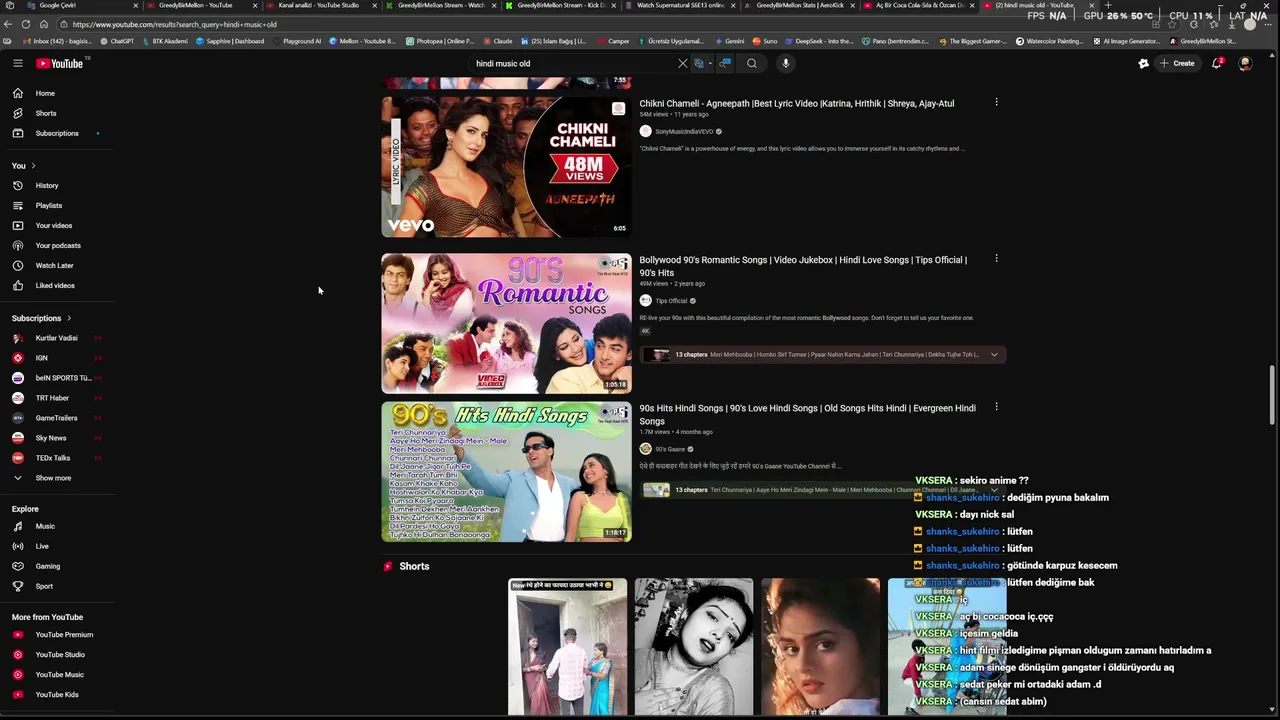
Task: Open the GameTrailers channel subscription
Action: tap(58, 418)
